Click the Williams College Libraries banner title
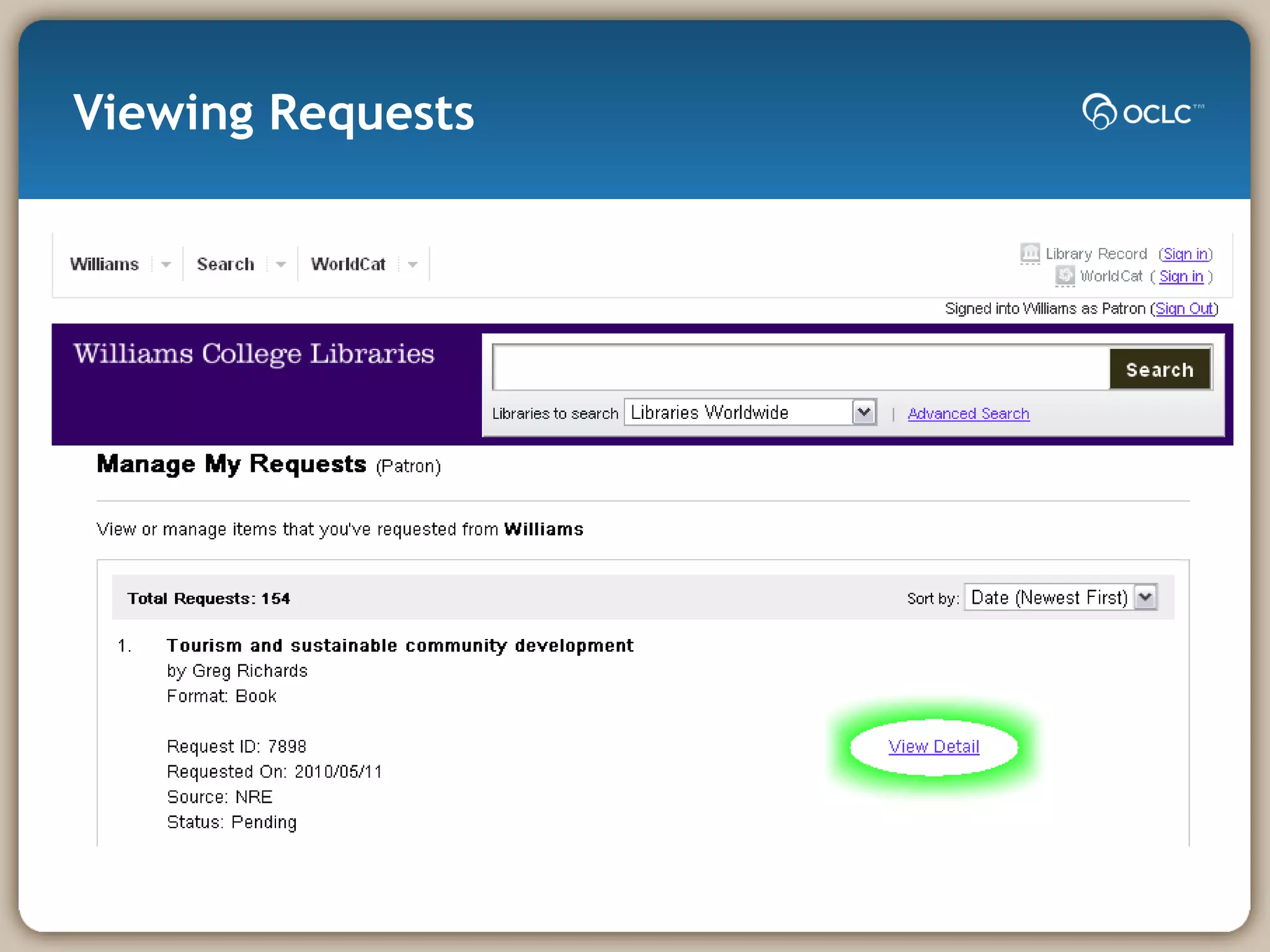 [254, 354]
